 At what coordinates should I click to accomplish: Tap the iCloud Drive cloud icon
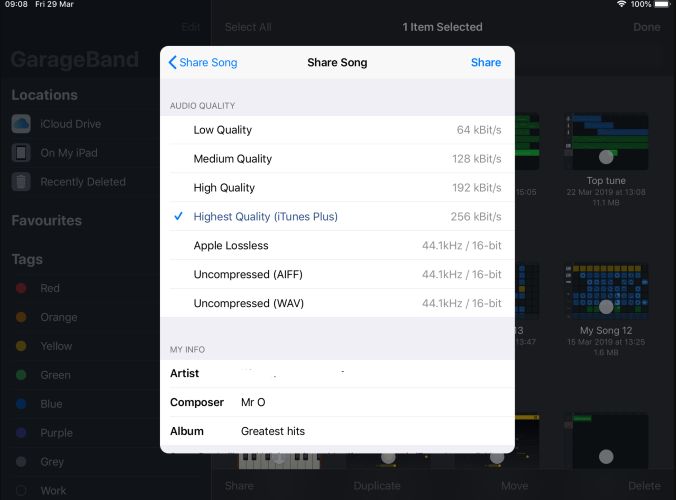point(21,124)
